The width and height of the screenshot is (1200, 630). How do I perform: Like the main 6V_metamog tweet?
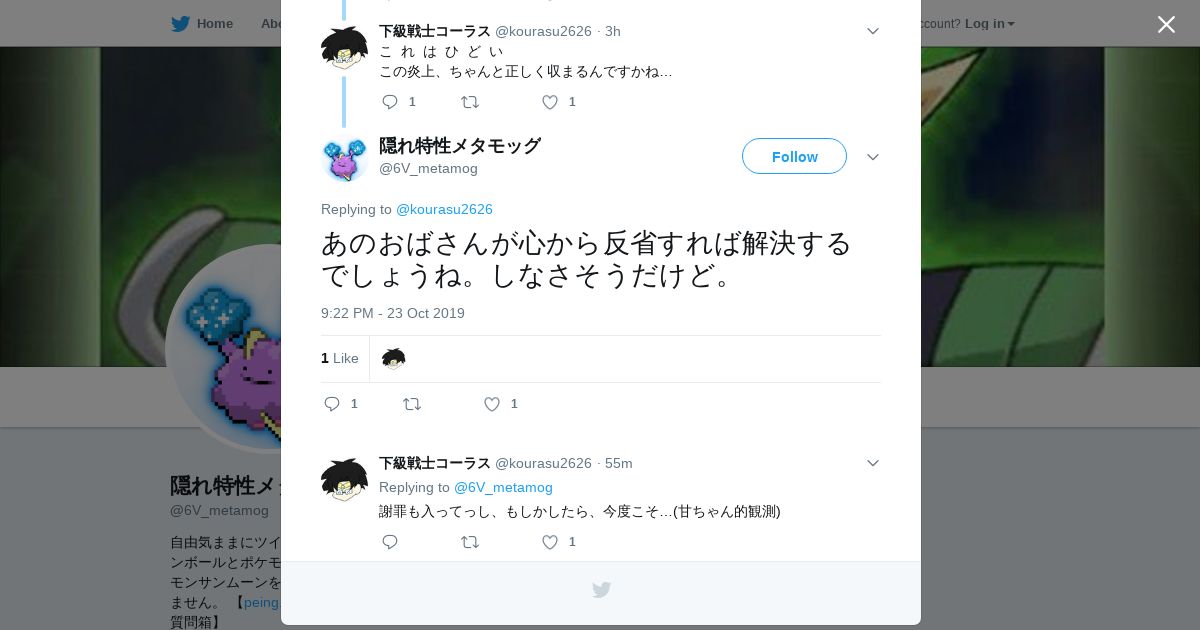pyautogui.click(x=492, y=404)
